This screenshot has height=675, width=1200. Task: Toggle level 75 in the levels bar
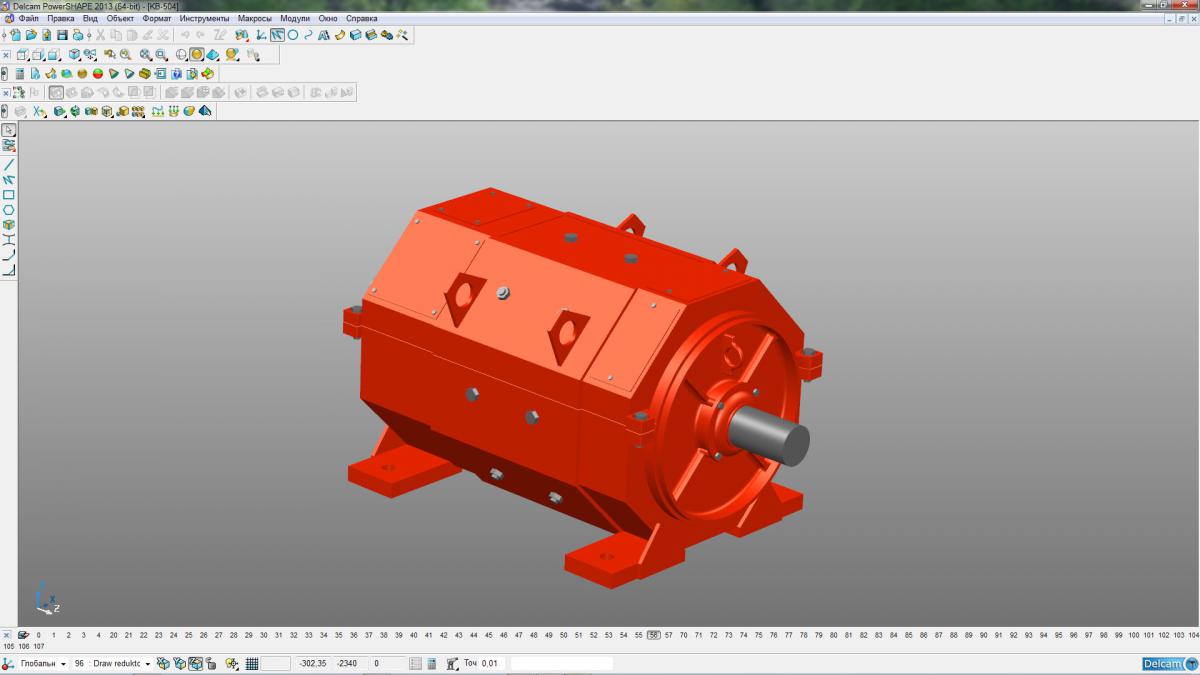point(759,635)
